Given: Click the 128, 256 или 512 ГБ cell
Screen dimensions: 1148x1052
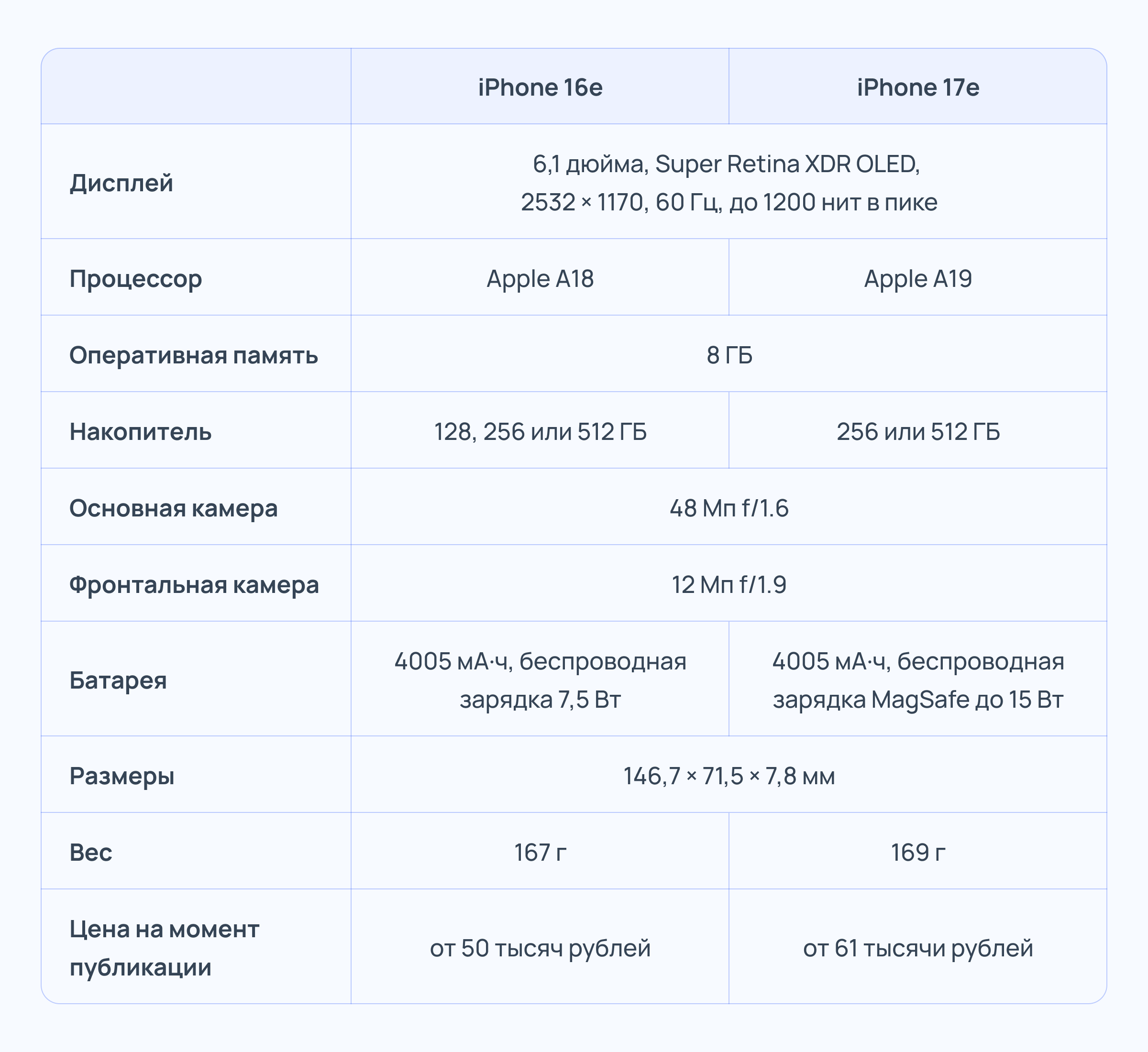Looking at the screenshot, I should [540, 431].
